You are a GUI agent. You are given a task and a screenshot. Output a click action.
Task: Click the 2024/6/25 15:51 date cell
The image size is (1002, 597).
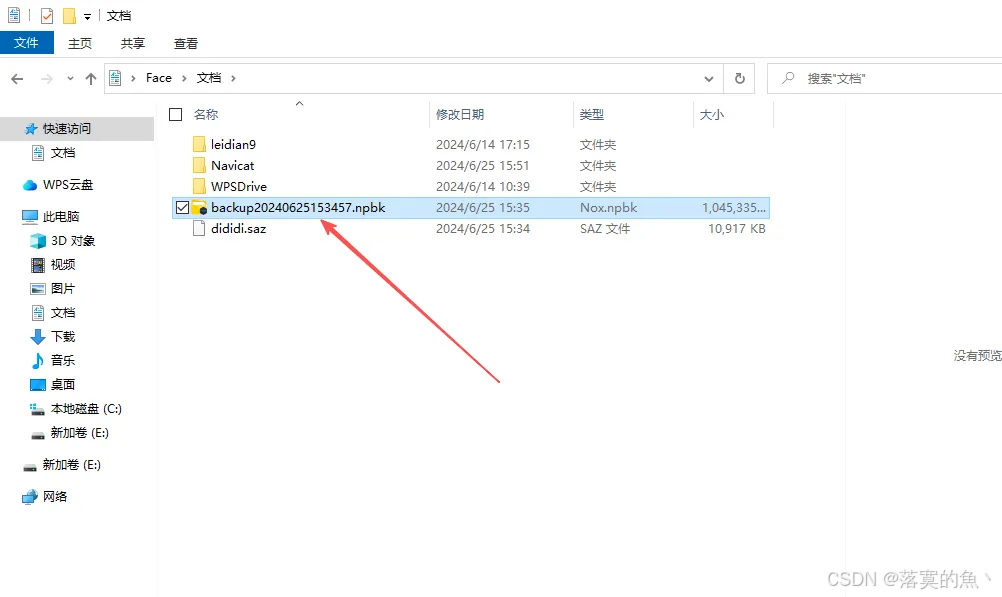pyautogui.click(x=482, y=166)
